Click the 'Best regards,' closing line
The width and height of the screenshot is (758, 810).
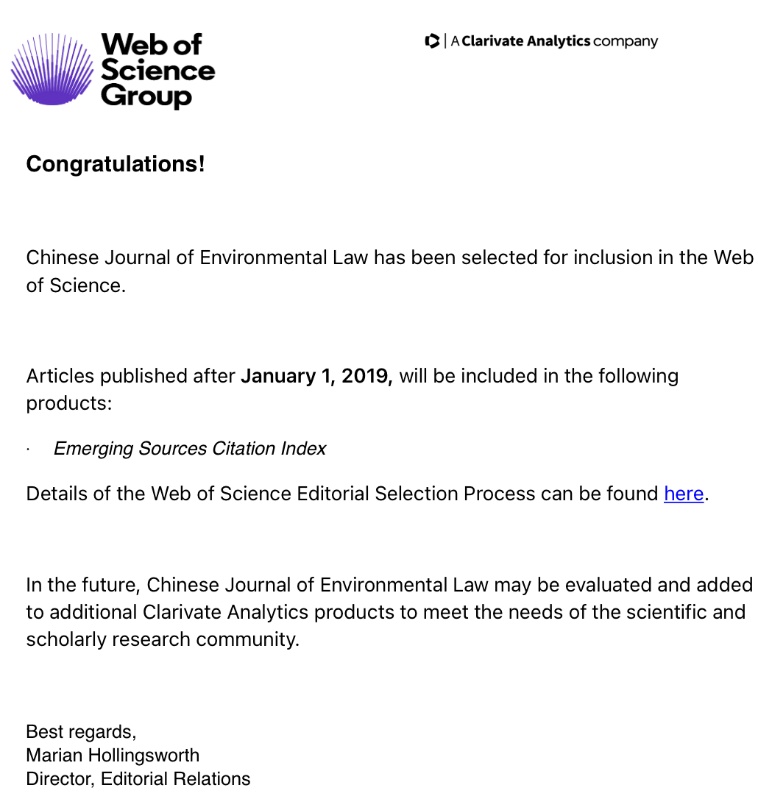81,732
